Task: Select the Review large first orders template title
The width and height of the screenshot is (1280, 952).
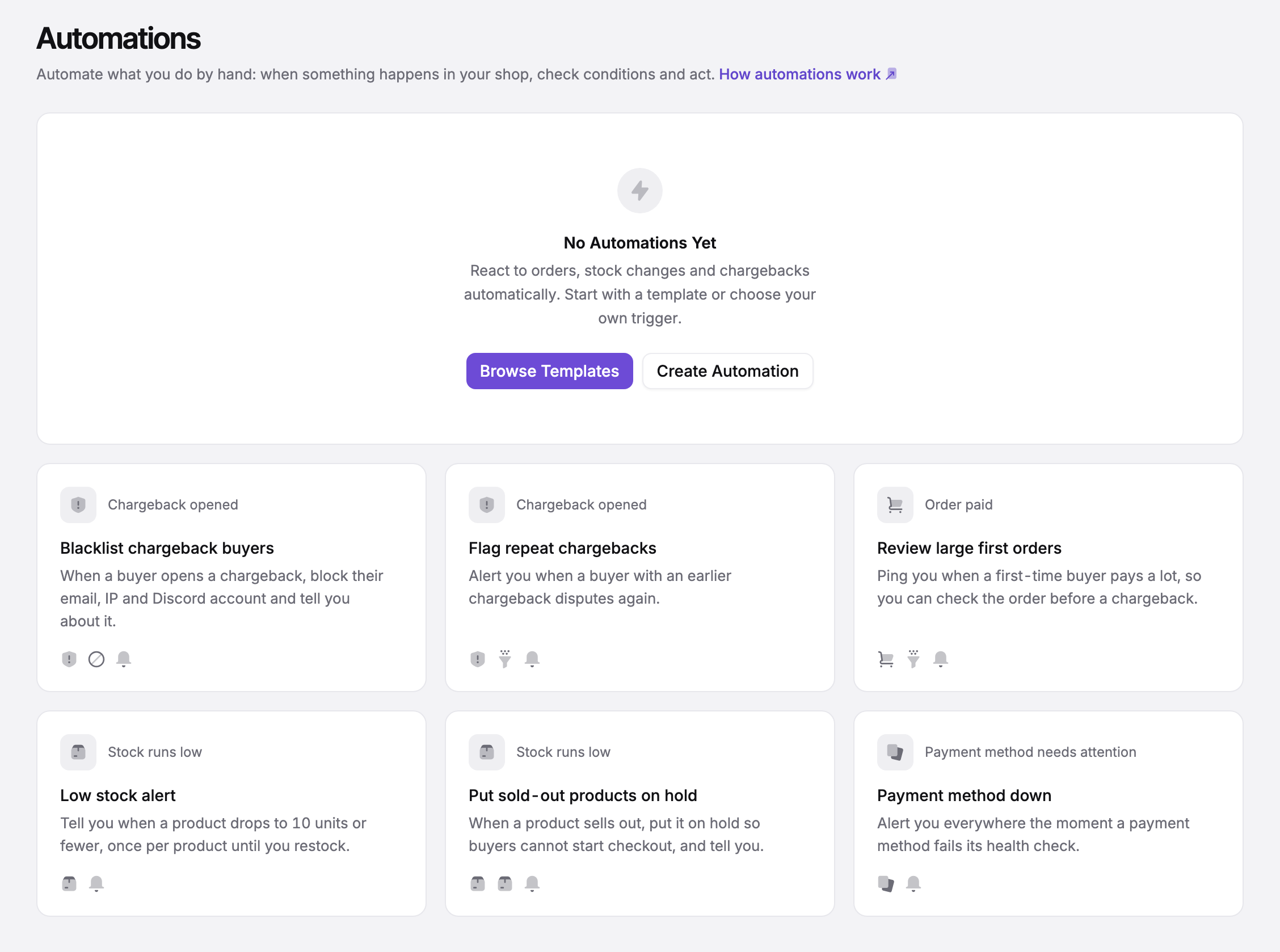Action: pyautogui.click(x=970, y=548)
